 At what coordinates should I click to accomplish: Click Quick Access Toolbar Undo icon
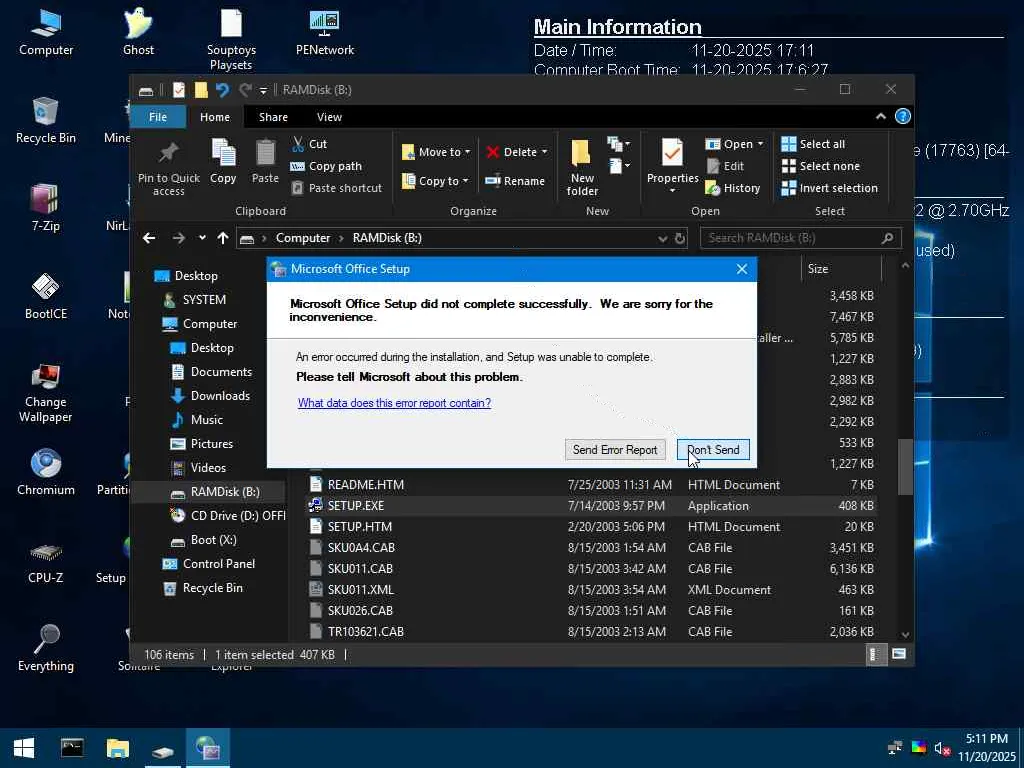click(223, 90)
